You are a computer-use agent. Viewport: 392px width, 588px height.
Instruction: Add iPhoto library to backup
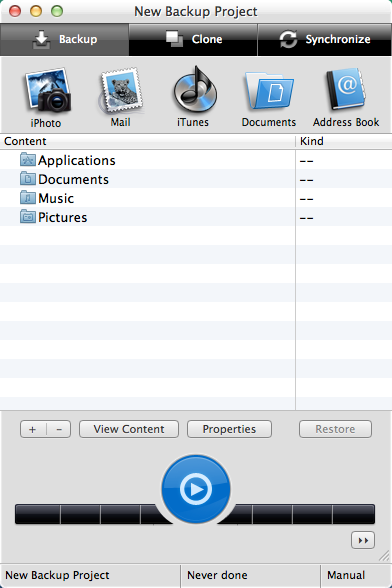(x=47, y=97)
